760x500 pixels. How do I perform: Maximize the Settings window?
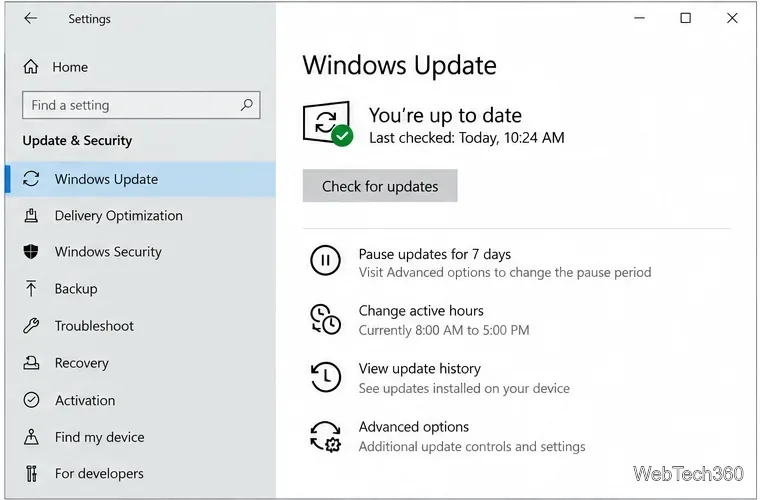[x=685, y=18]
